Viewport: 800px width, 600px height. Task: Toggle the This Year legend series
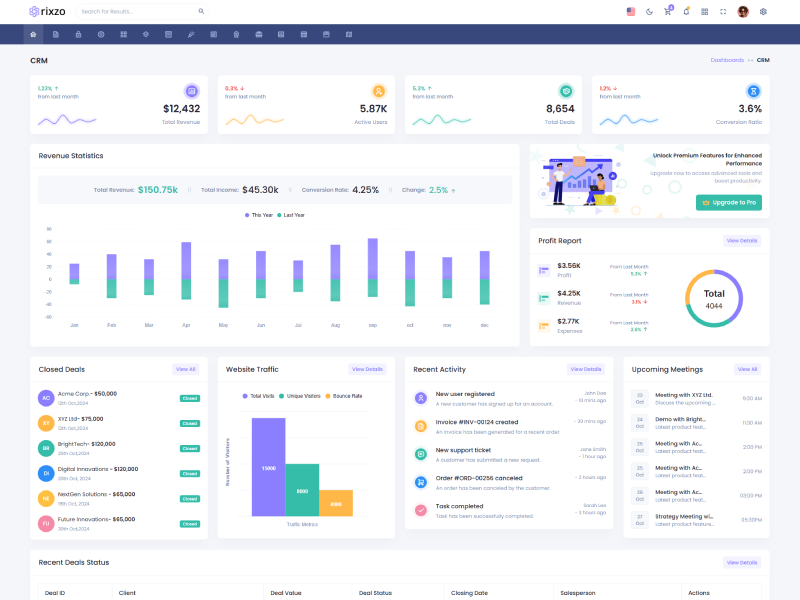click(258, 215)
